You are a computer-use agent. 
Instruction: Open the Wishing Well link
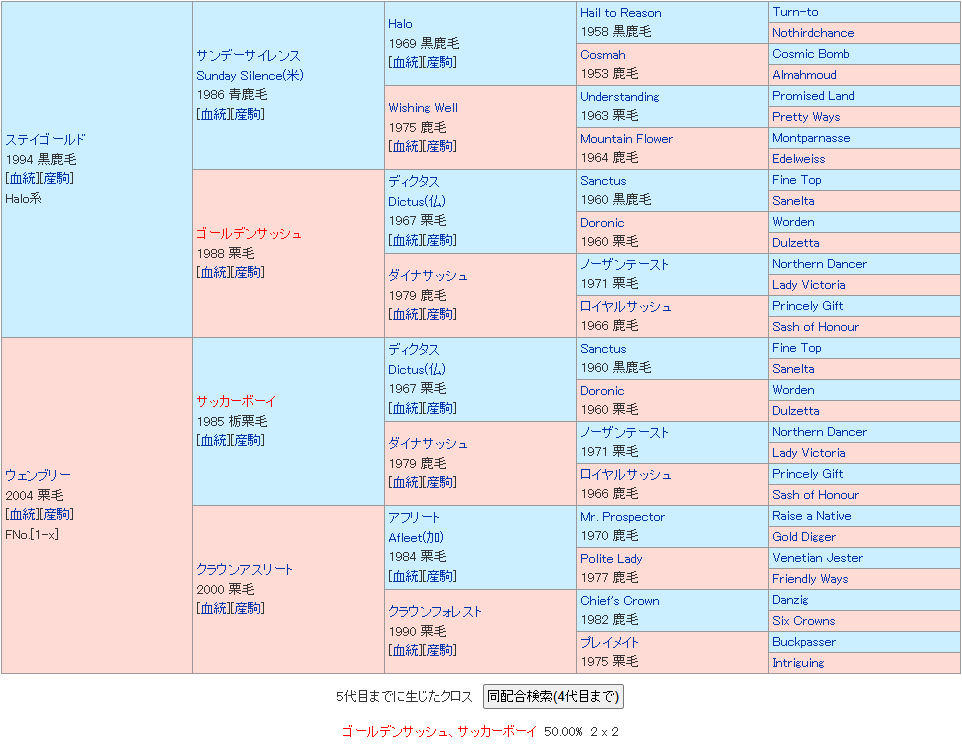(423, 108)
